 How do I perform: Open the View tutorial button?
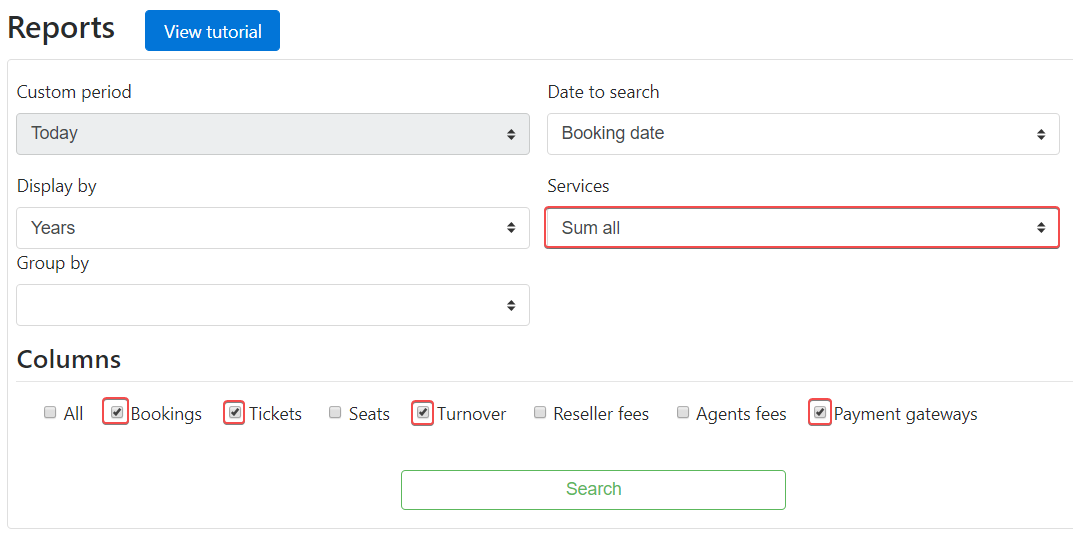[x=212, y=31]
